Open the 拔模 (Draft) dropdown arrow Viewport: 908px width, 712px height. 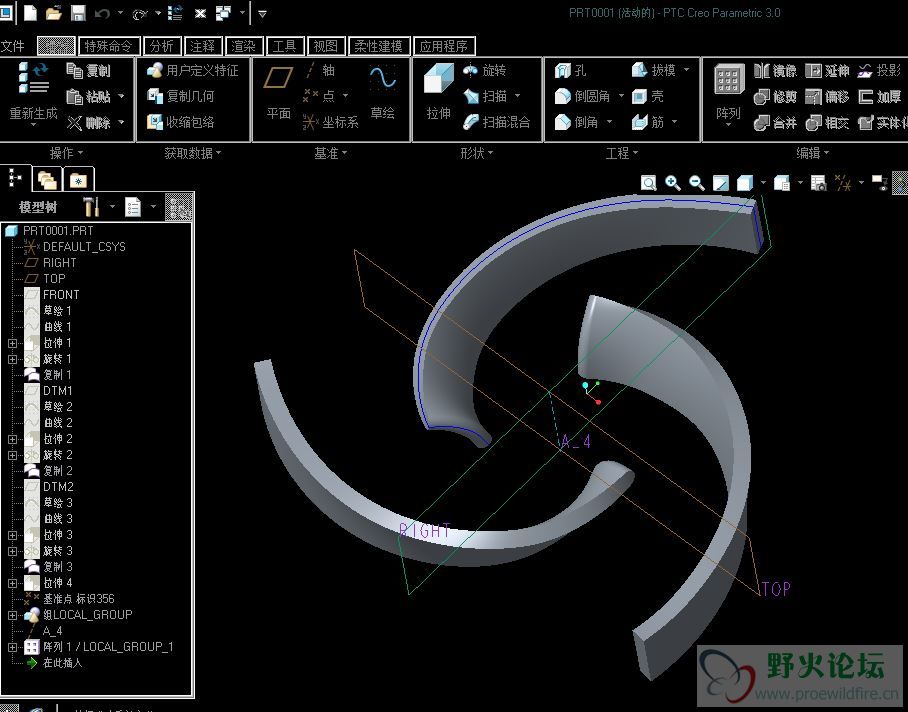[x=686, y=70]
